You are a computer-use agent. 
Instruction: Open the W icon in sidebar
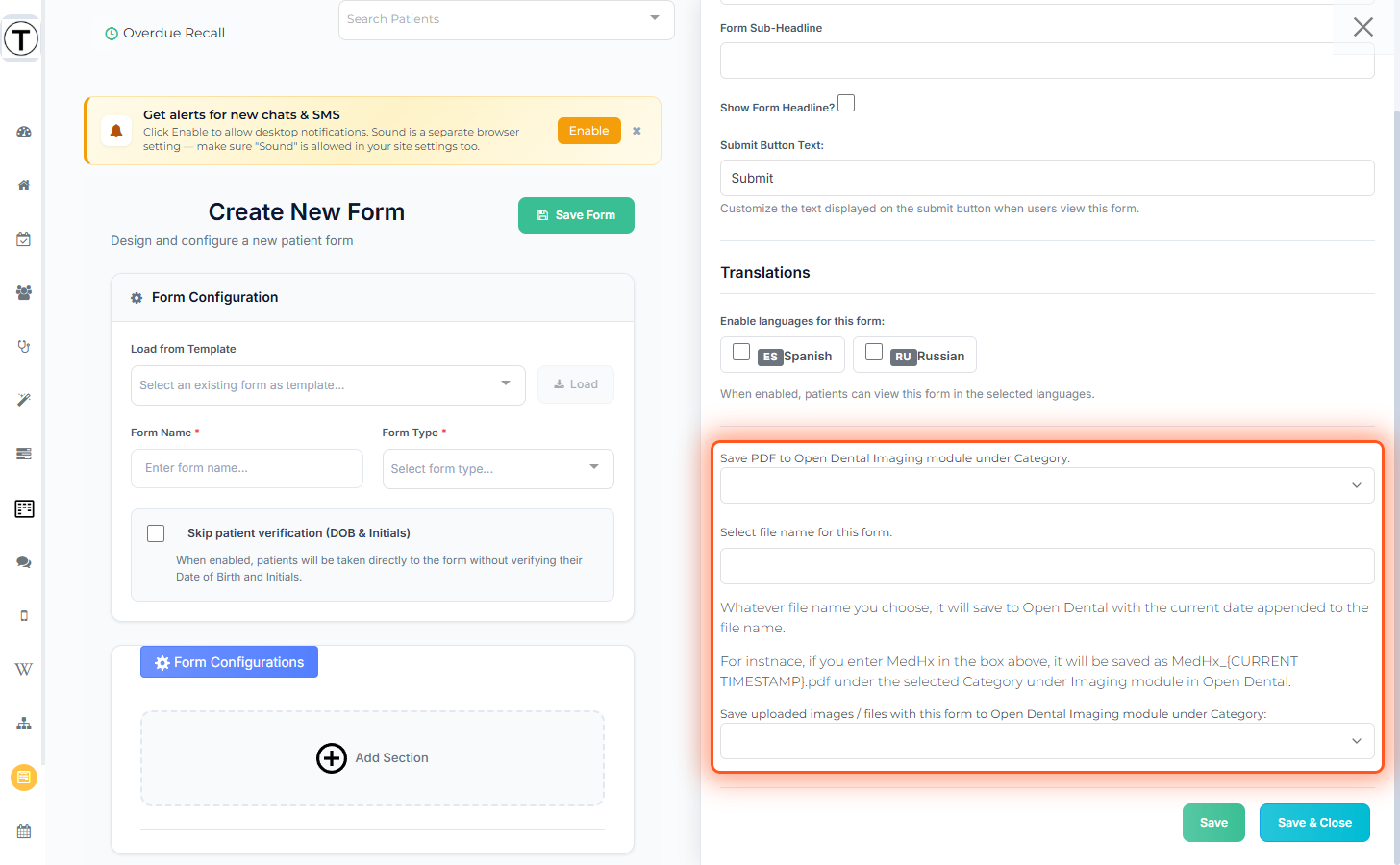coord(24,670)
